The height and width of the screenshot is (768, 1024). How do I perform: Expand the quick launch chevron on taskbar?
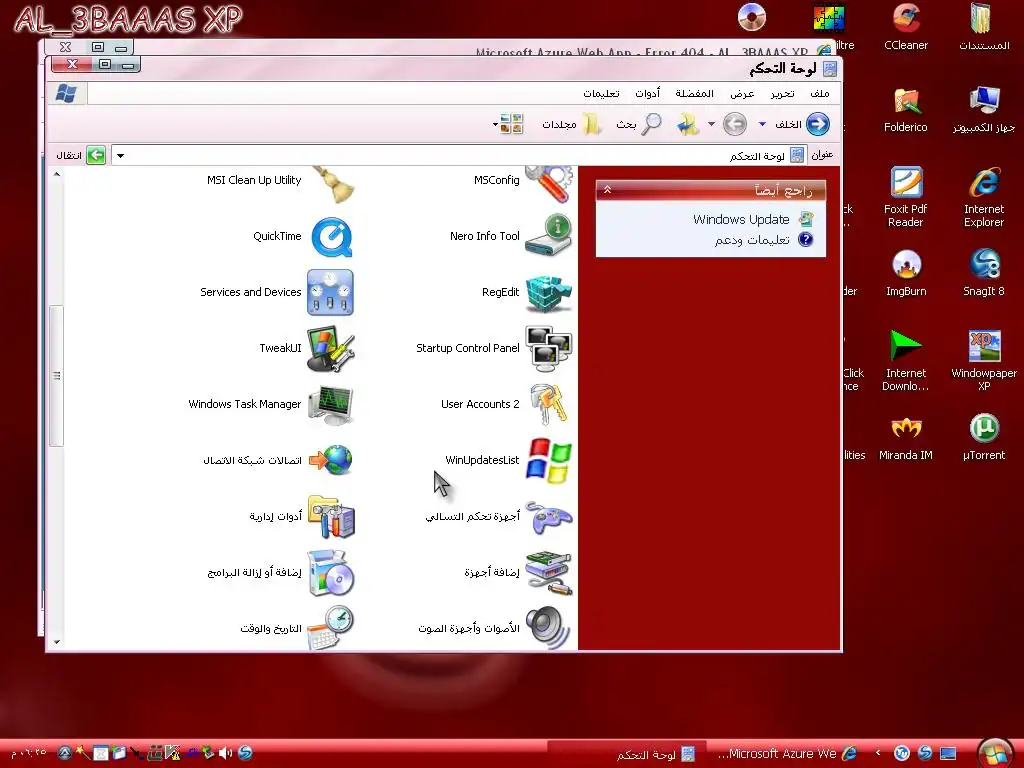pos(878,753)
